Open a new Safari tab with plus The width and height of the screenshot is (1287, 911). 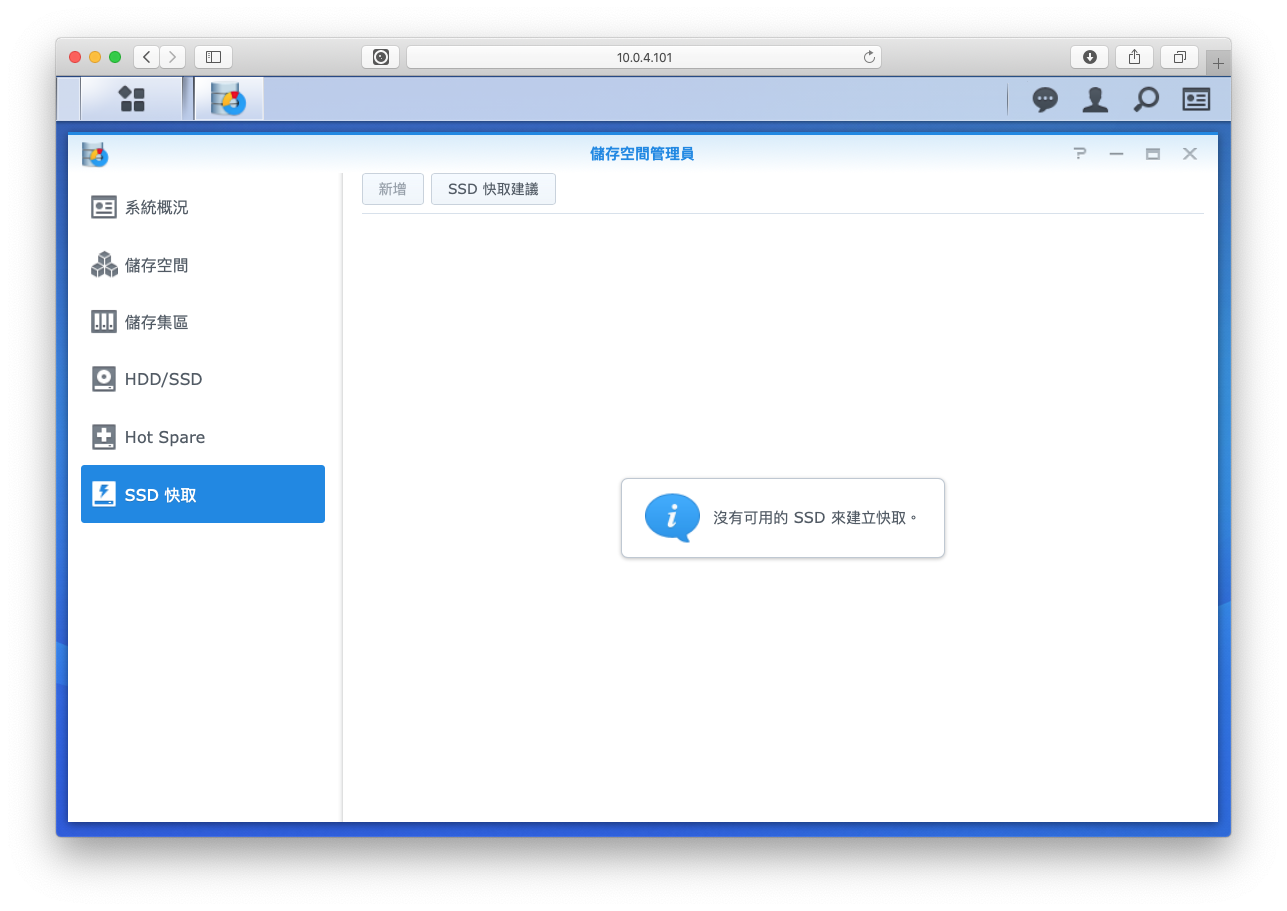pos(1218,62)
